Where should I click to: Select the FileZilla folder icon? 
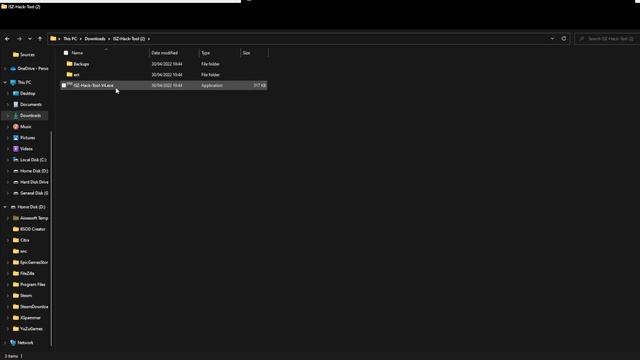(16, 273)
